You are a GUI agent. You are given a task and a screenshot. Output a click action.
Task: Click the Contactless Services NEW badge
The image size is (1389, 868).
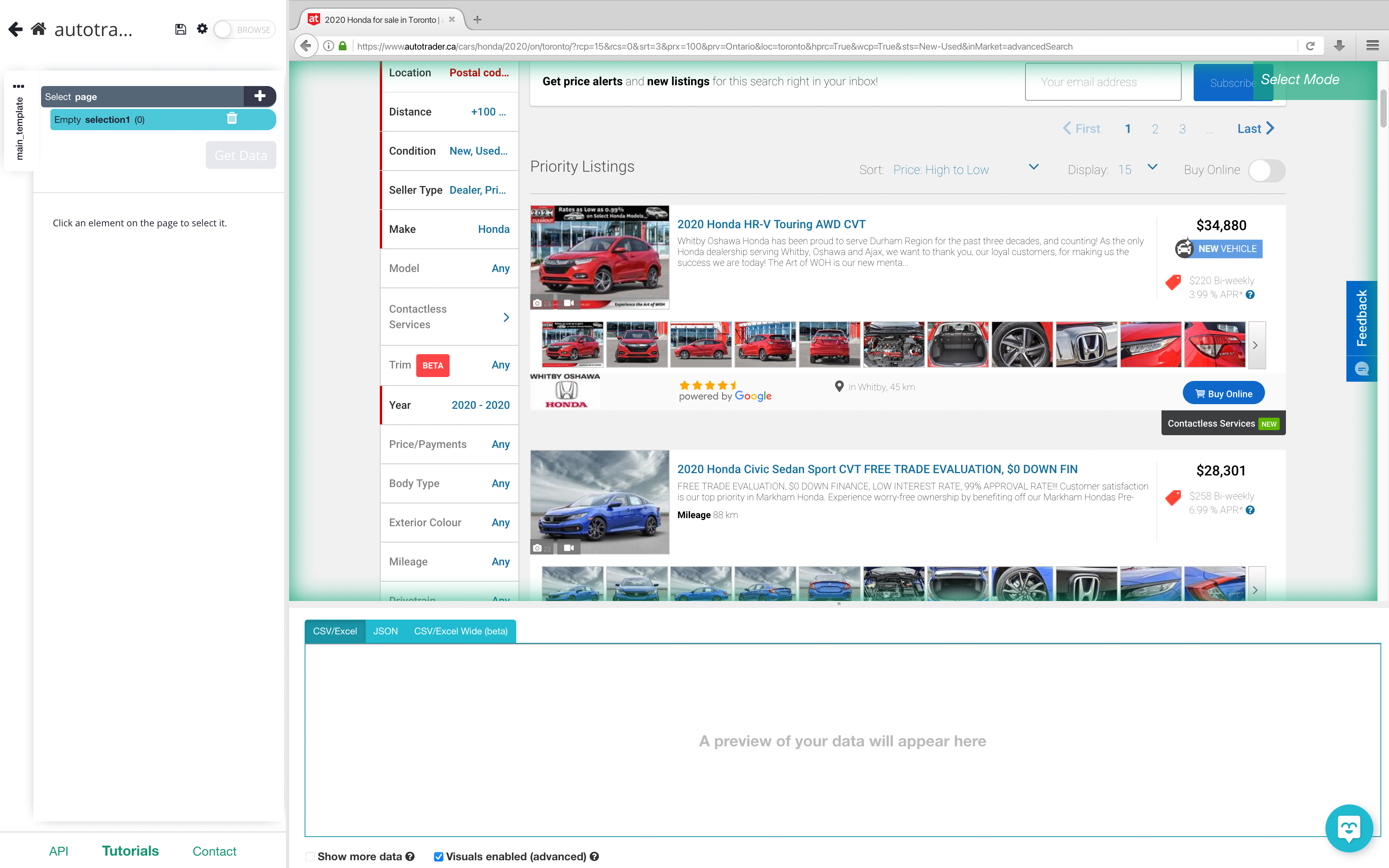[1223, 423]
